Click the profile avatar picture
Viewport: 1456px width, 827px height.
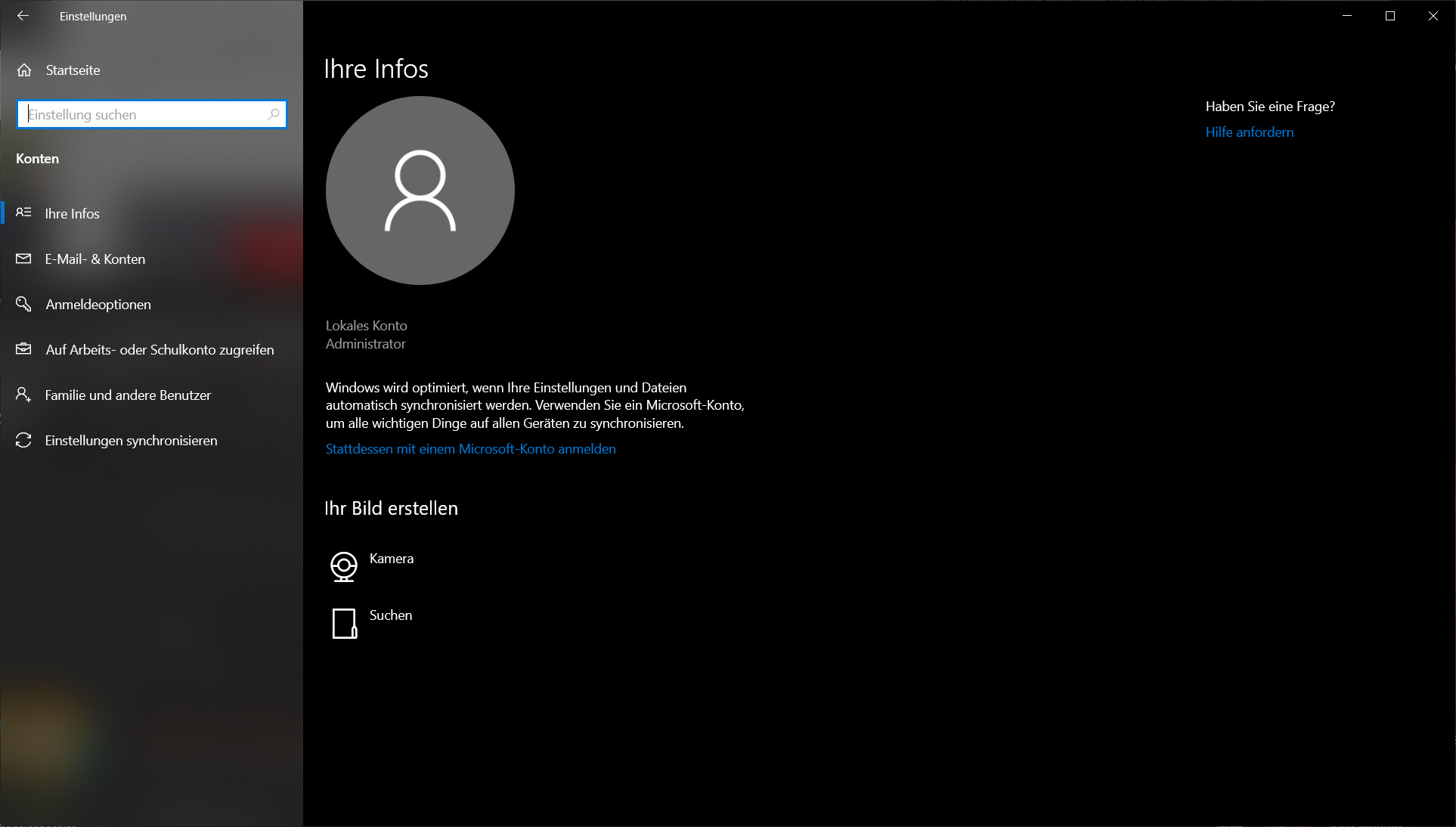[x=420, y=190]
